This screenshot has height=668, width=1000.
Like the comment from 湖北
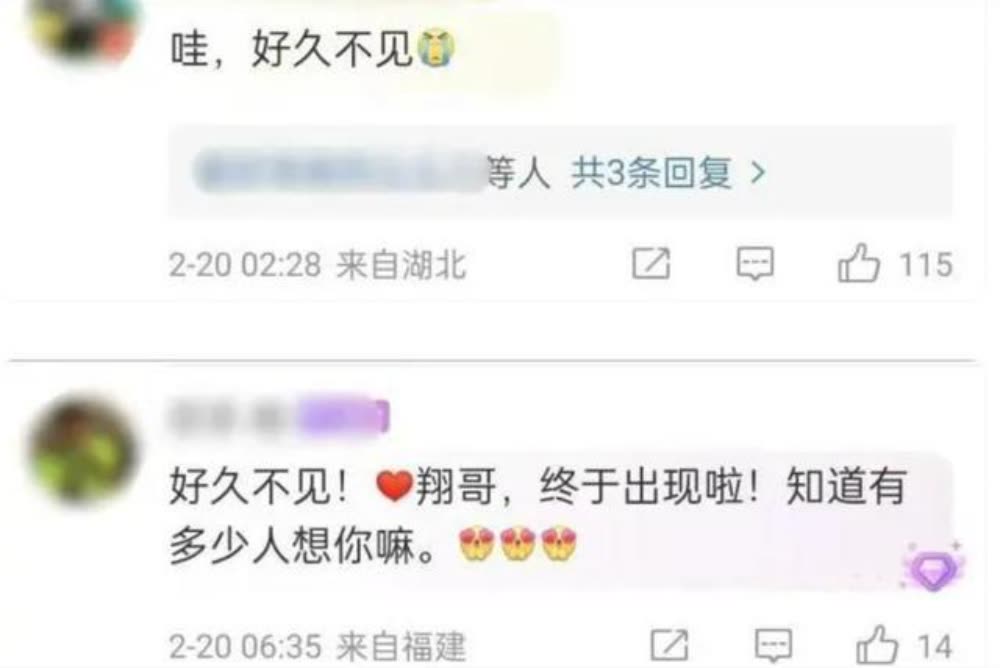[858, 263]
